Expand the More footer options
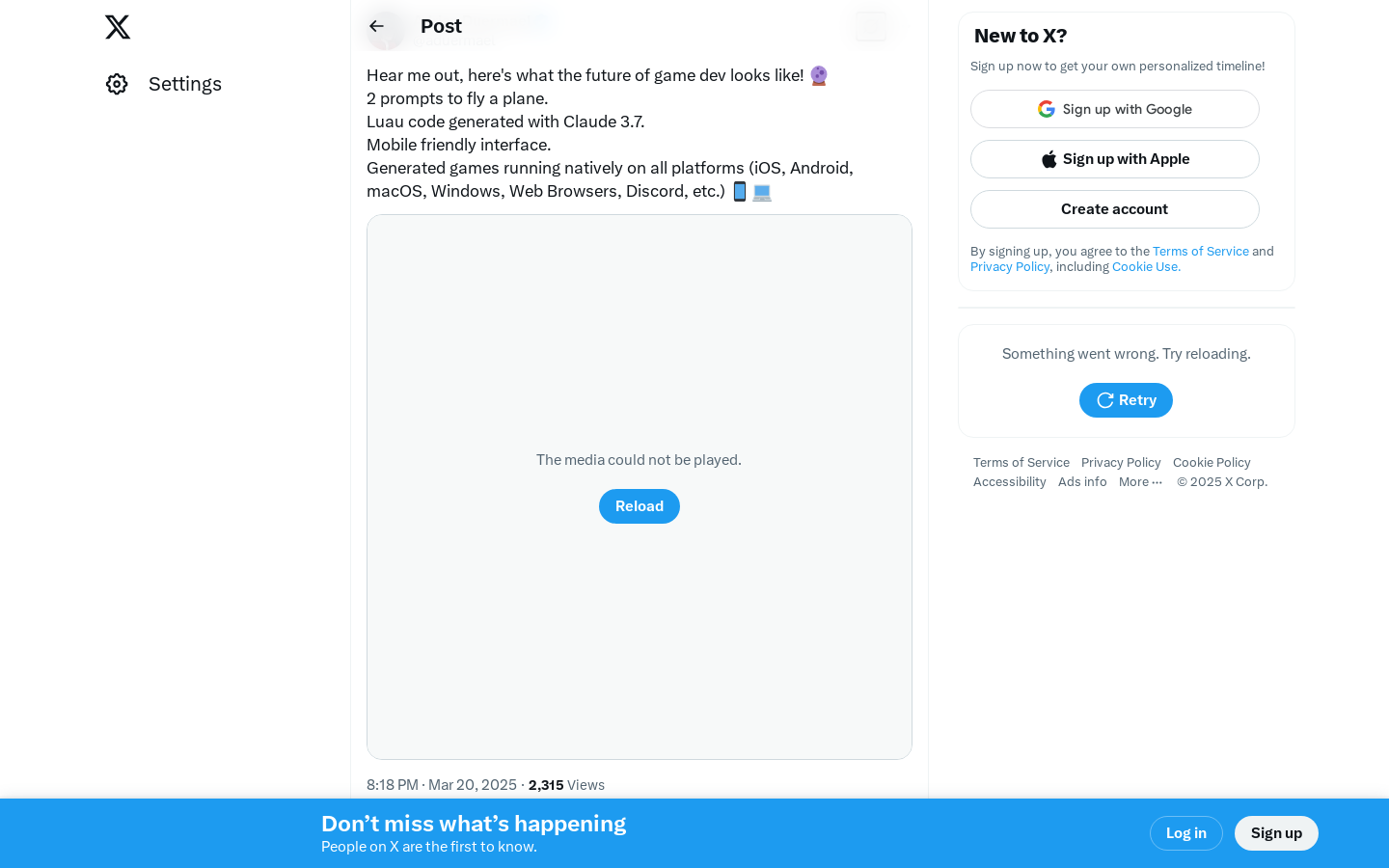The image size is (1389, 868). 1140,482
